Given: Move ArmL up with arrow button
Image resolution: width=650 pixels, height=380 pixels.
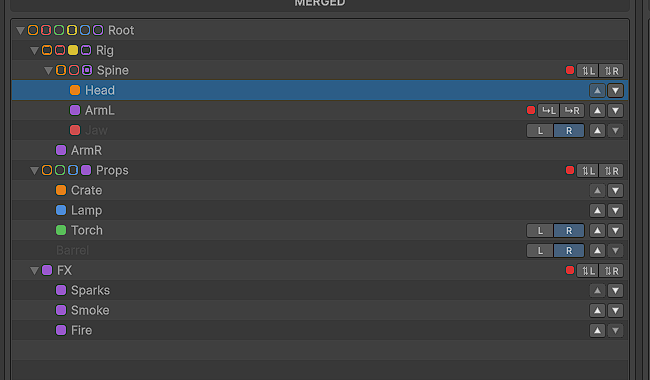Looking at the screenshot, I should click(597, 110).
